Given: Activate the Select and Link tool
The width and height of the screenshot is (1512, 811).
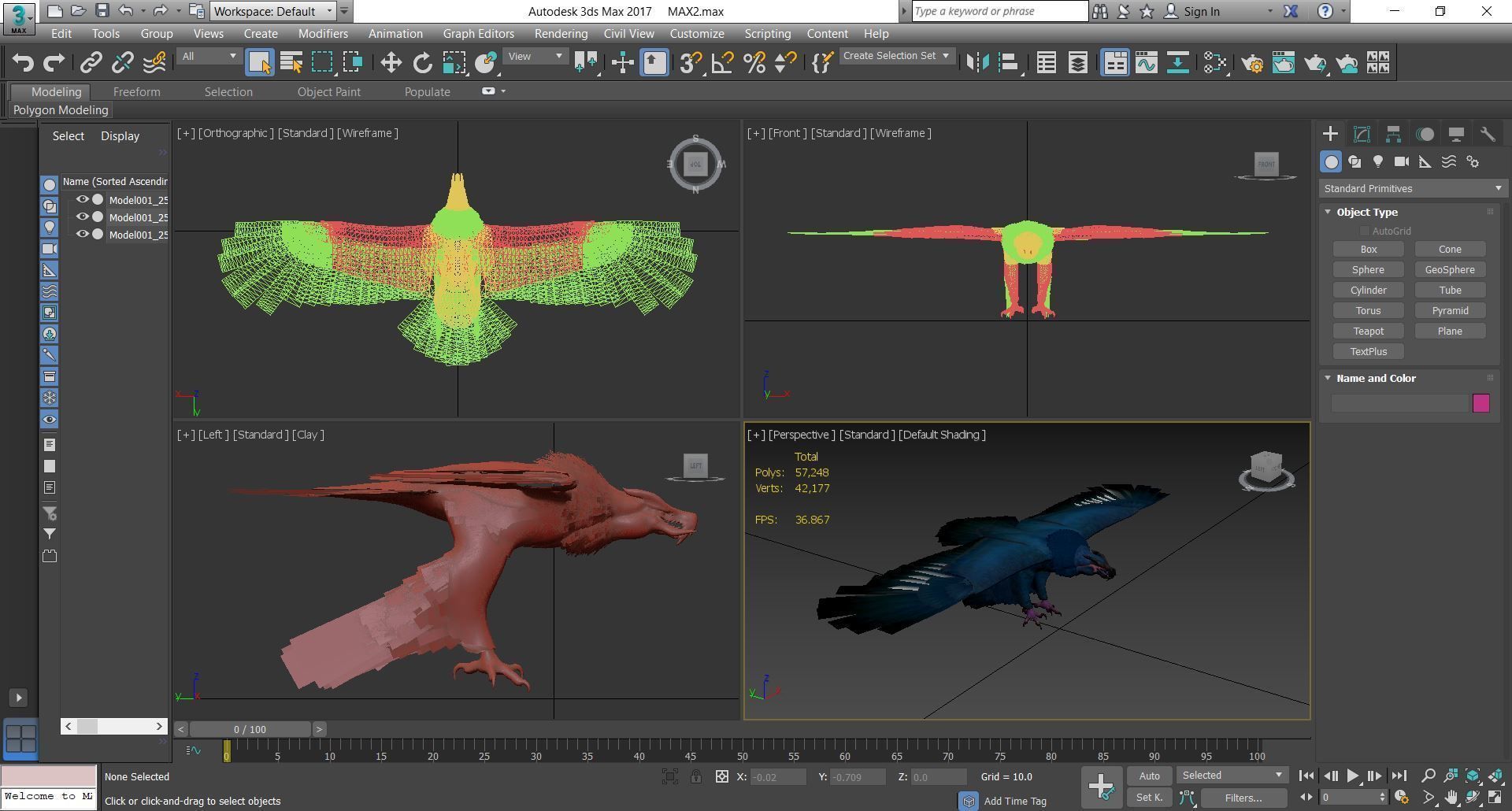Looking at the screenshot, I should click(x=91, y=63).
